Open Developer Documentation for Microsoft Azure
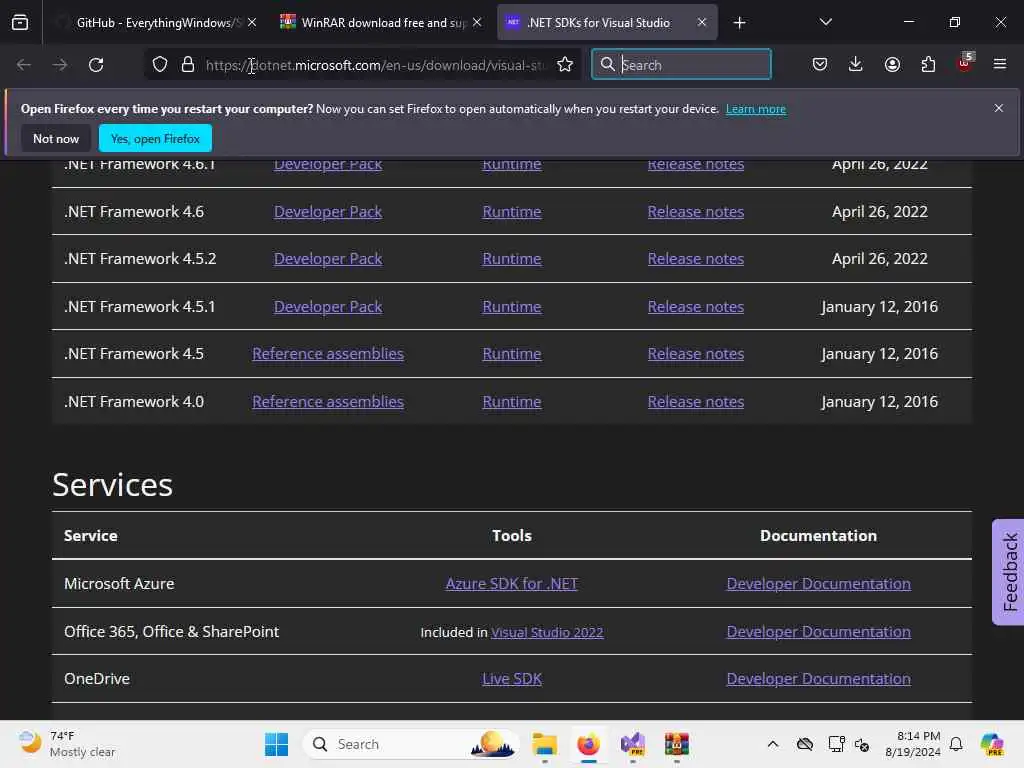Viewport: 1024px width, 768px height. [818, 583]
